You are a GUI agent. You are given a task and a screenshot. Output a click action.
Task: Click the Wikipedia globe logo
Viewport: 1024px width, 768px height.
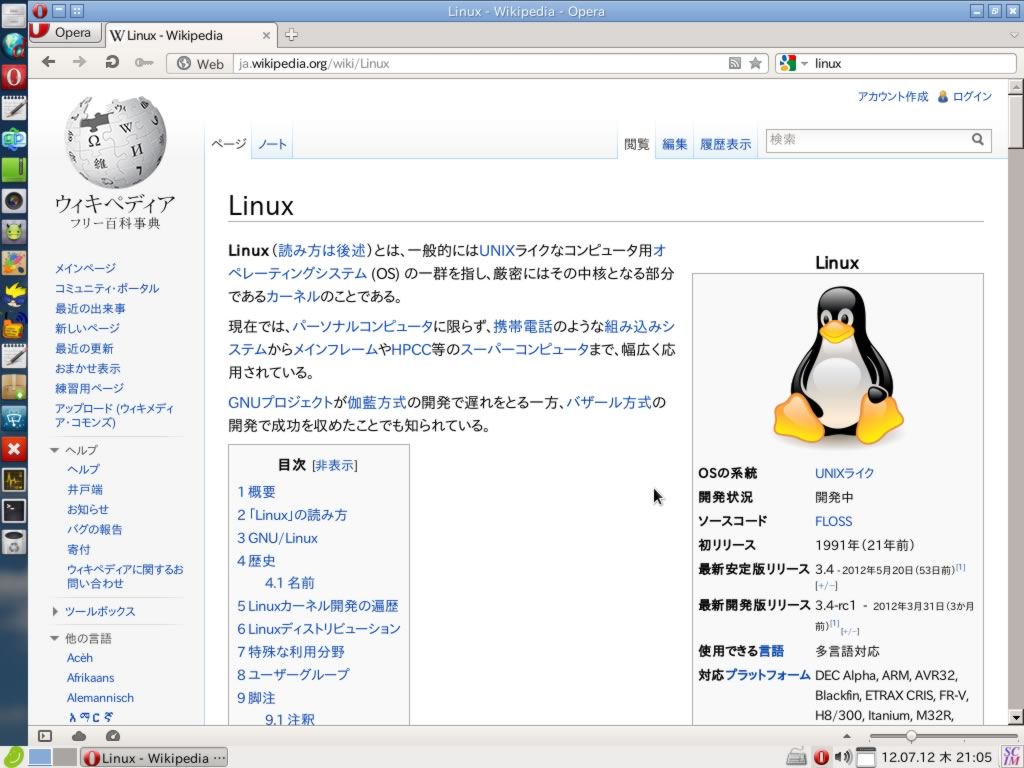(x=116, y=142)
